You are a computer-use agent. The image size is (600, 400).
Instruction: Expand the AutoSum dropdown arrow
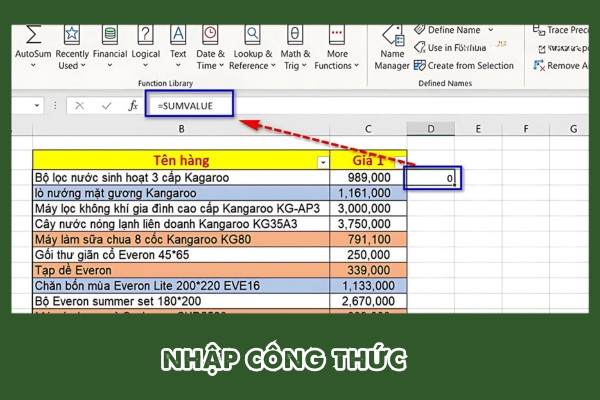(33, 65)
